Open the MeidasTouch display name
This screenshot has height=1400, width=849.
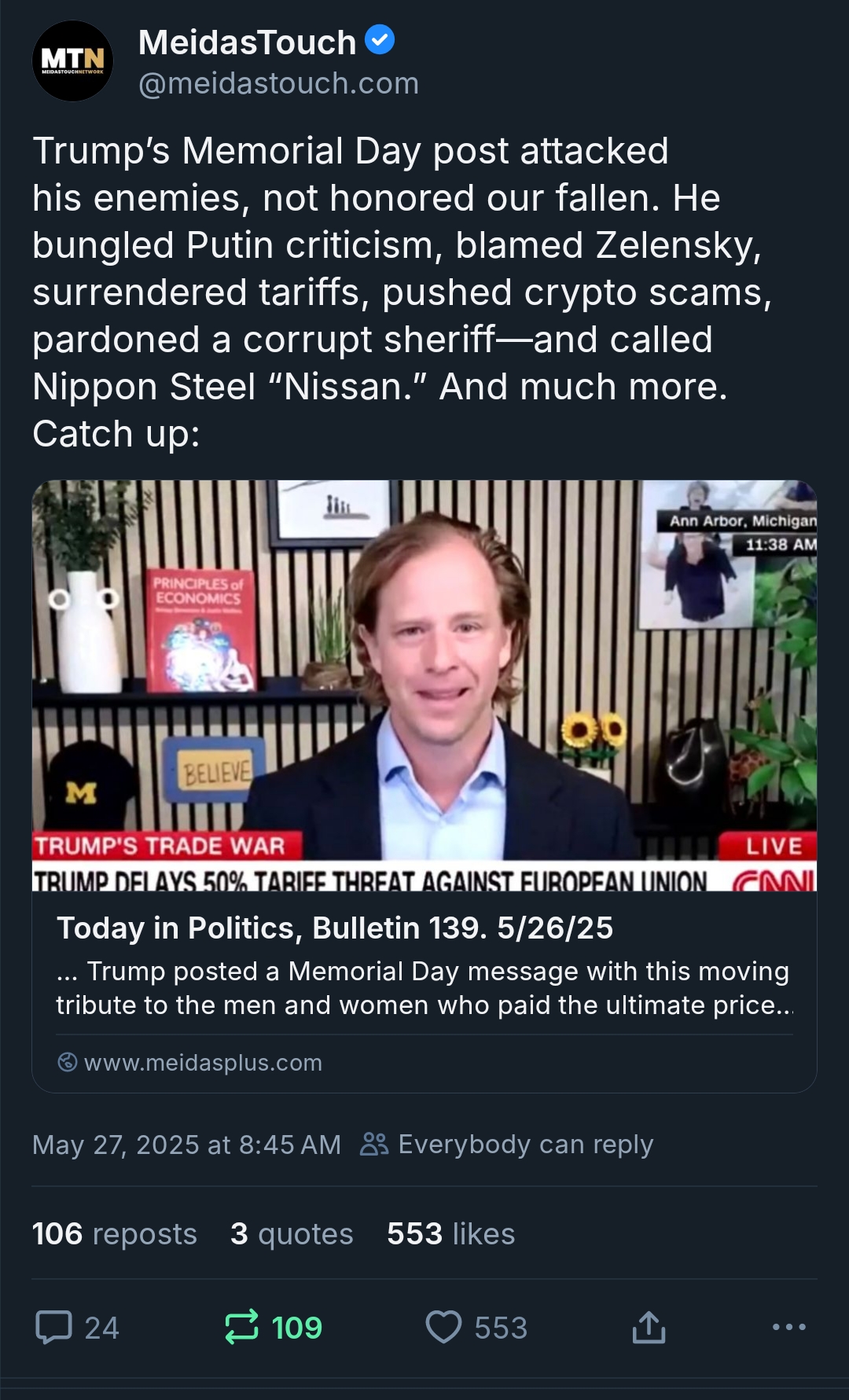(247, 42)
